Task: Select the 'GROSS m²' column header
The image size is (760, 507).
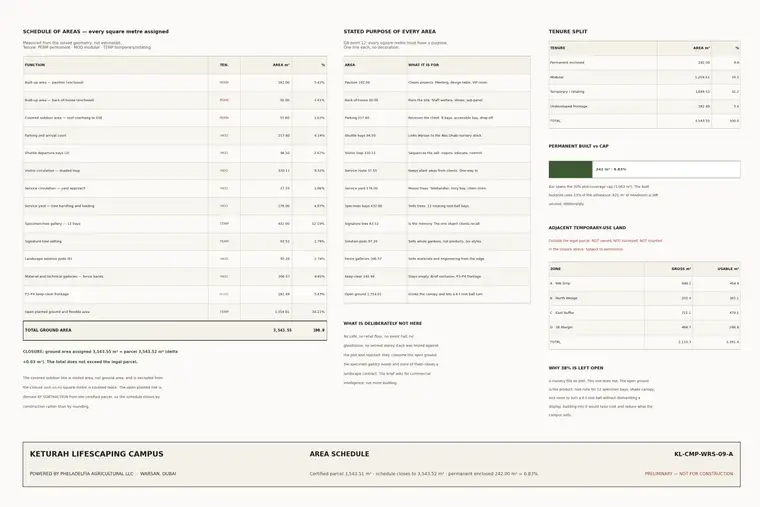Action: [681, 269]
